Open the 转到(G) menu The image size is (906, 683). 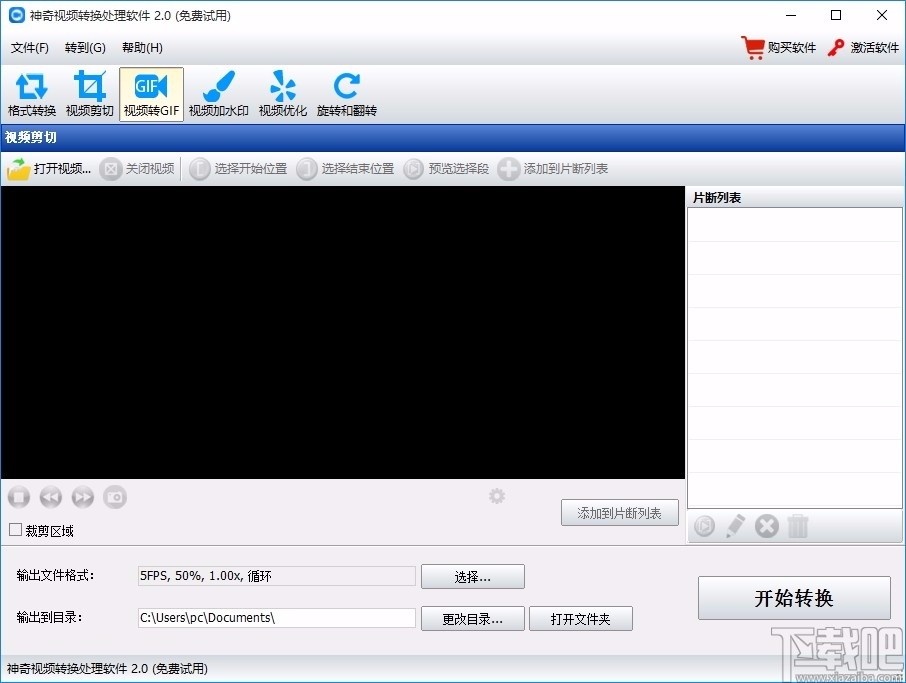pyautogui.click(x=85, y=47)
